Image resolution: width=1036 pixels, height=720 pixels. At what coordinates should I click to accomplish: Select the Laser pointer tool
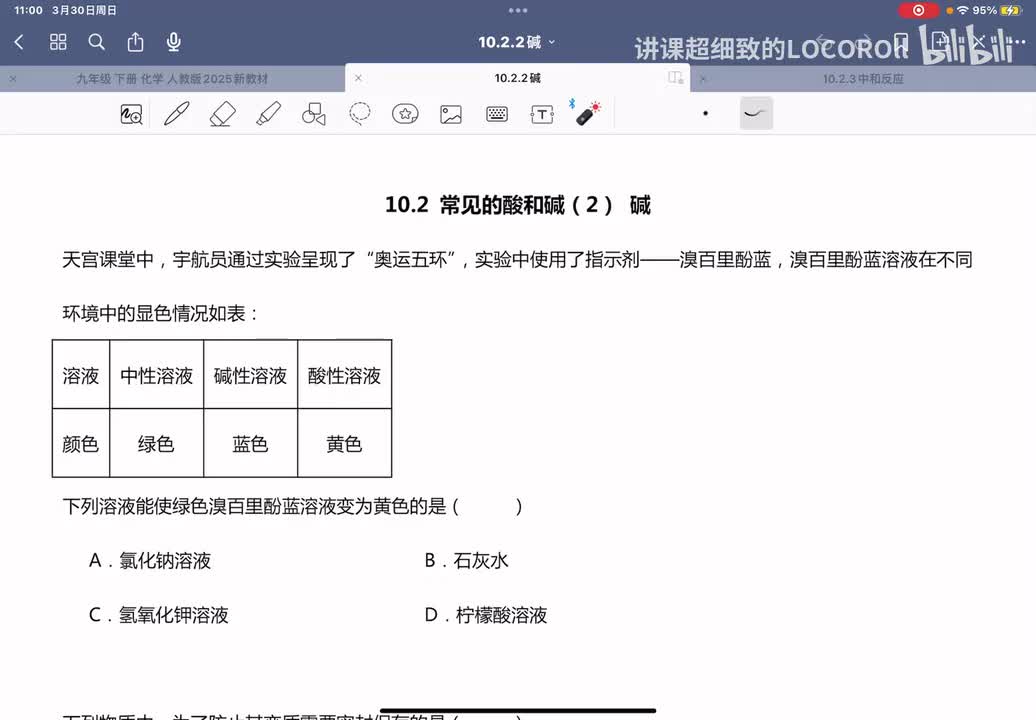[586, 113]
